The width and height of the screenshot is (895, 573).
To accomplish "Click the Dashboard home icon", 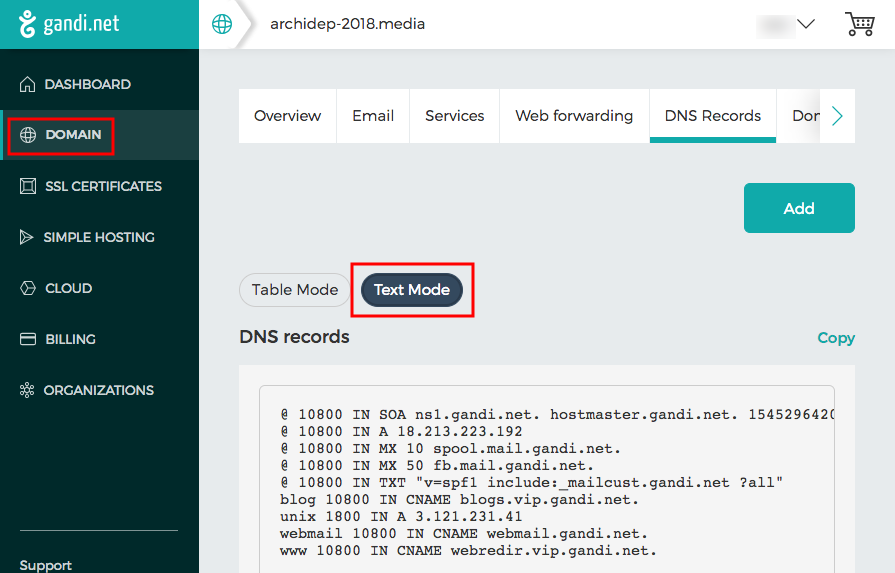I will point(27,84).
